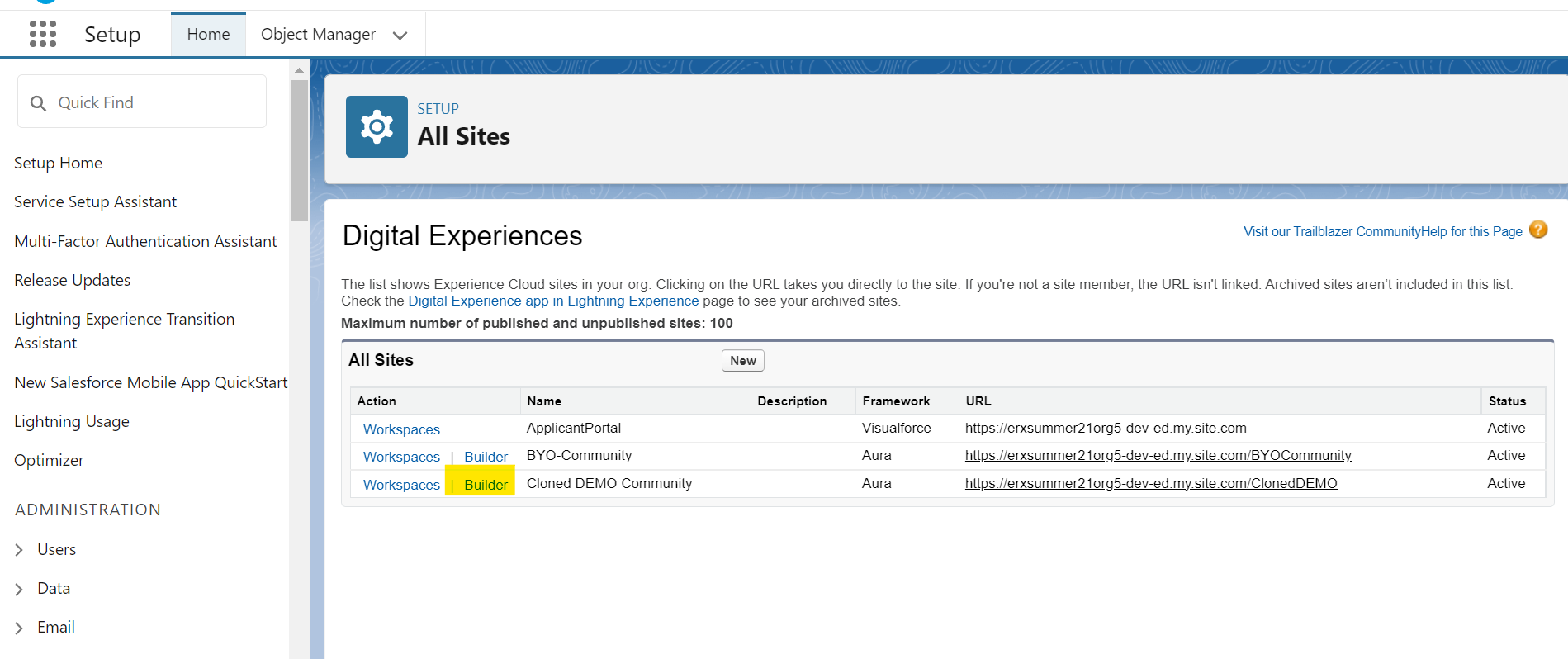
Task: Open Builder for Cloned DEMO Community
Action: [x=486, y=485]
